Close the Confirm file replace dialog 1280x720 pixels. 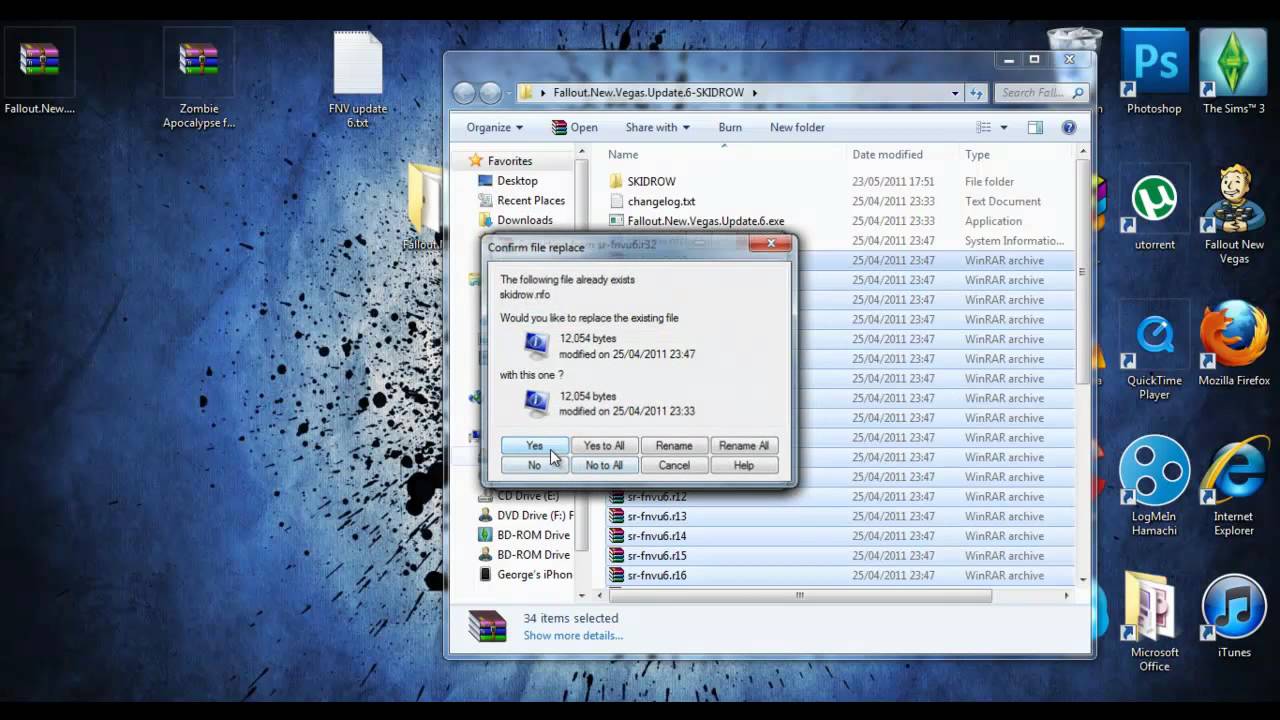pos(770,244)
